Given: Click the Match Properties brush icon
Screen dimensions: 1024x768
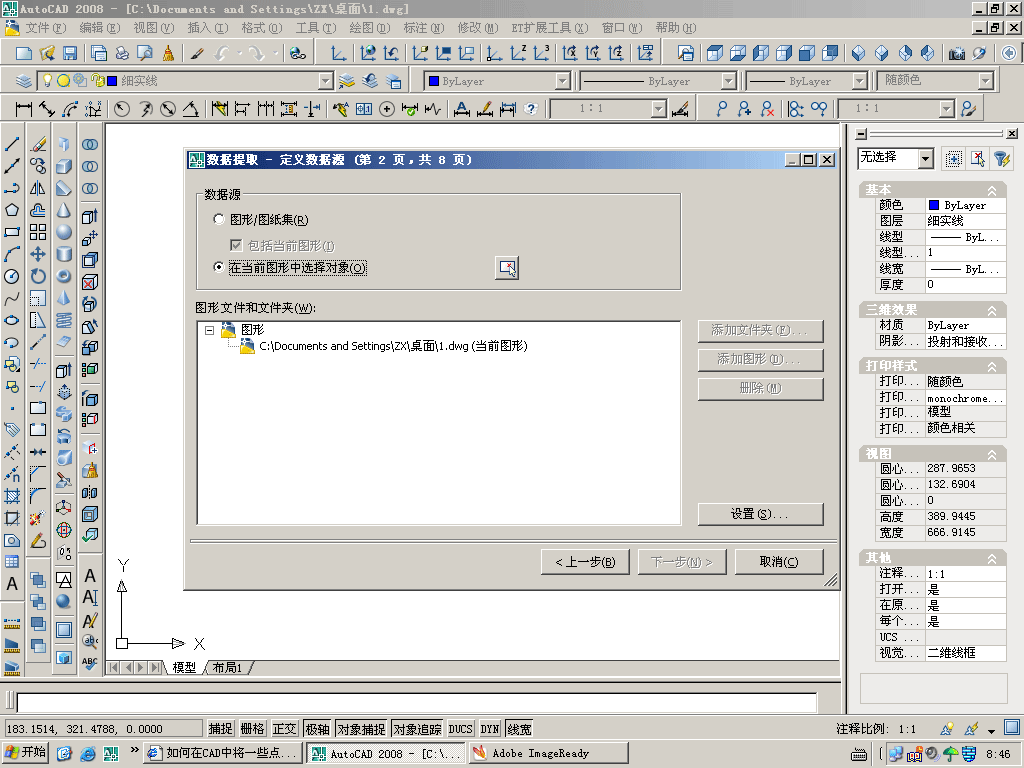Looking at the screenshot, I should pos(197,54).
